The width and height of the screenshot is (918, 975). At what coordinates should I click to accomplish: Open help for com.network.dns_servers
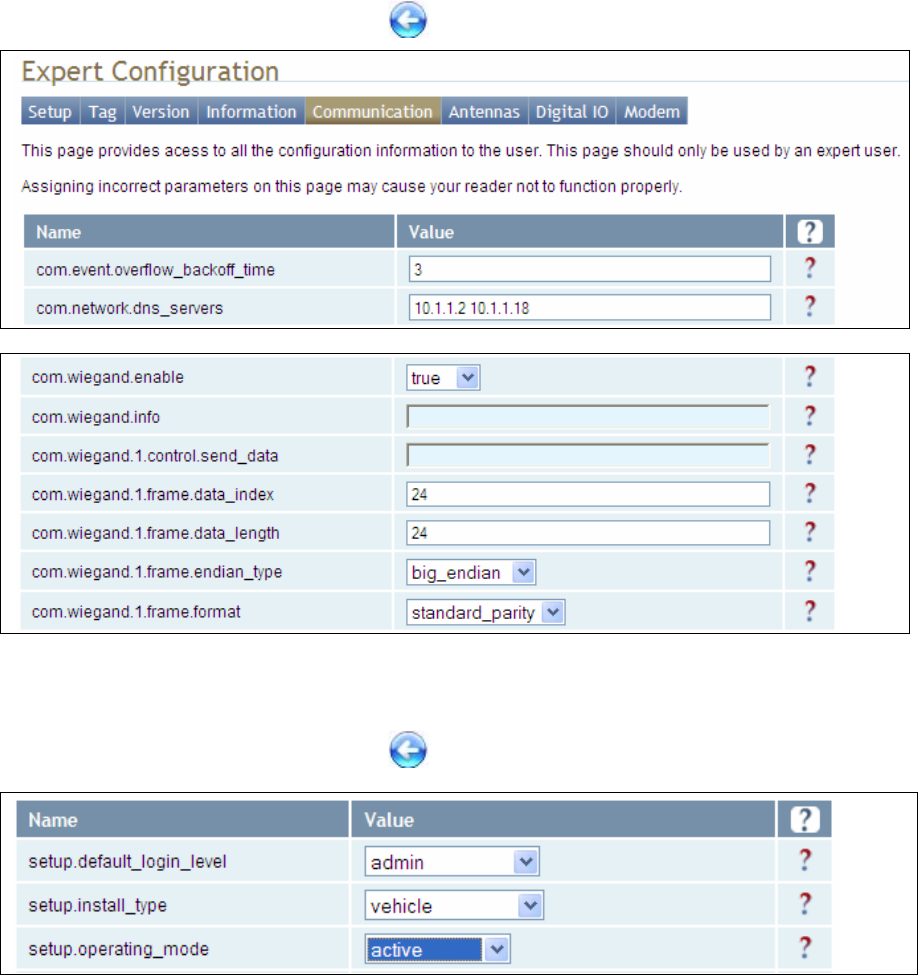point(809,306)
